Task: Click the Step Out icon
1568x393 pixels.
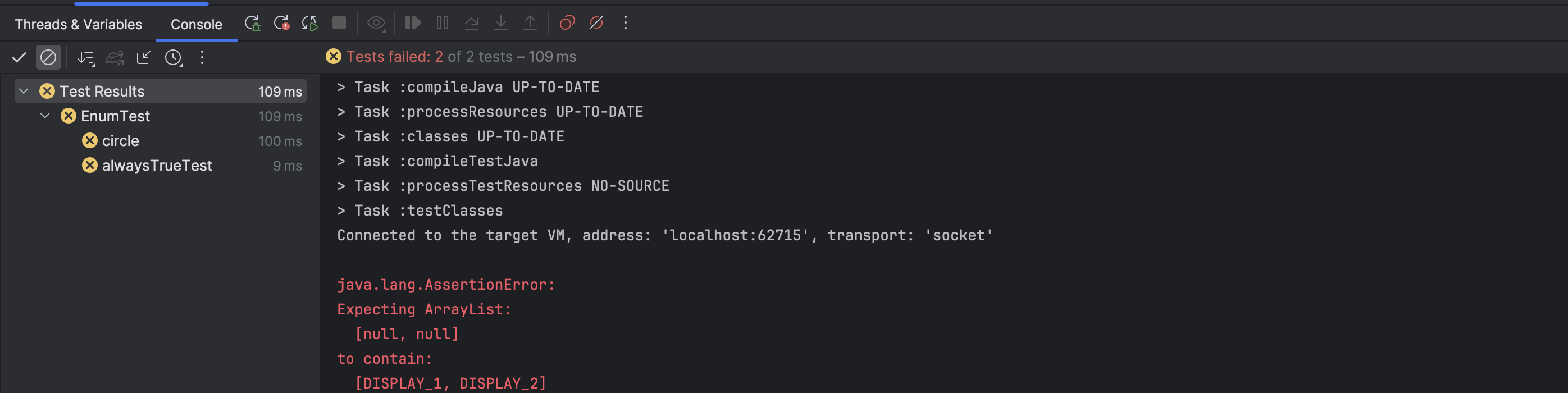Action: click(x=530, y=23)
